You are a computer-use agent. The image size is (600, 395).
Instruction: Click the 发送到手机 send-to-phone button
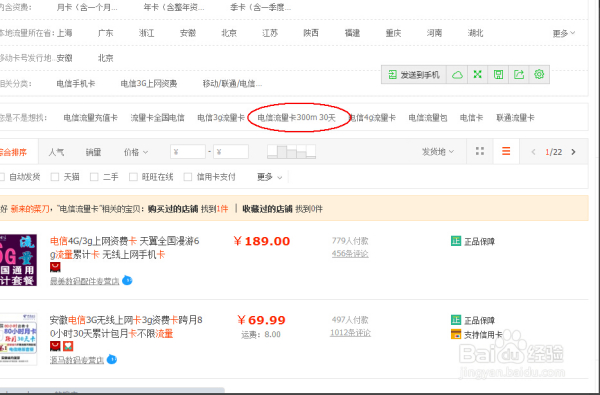pyautogui.click(x=414, y=75)
